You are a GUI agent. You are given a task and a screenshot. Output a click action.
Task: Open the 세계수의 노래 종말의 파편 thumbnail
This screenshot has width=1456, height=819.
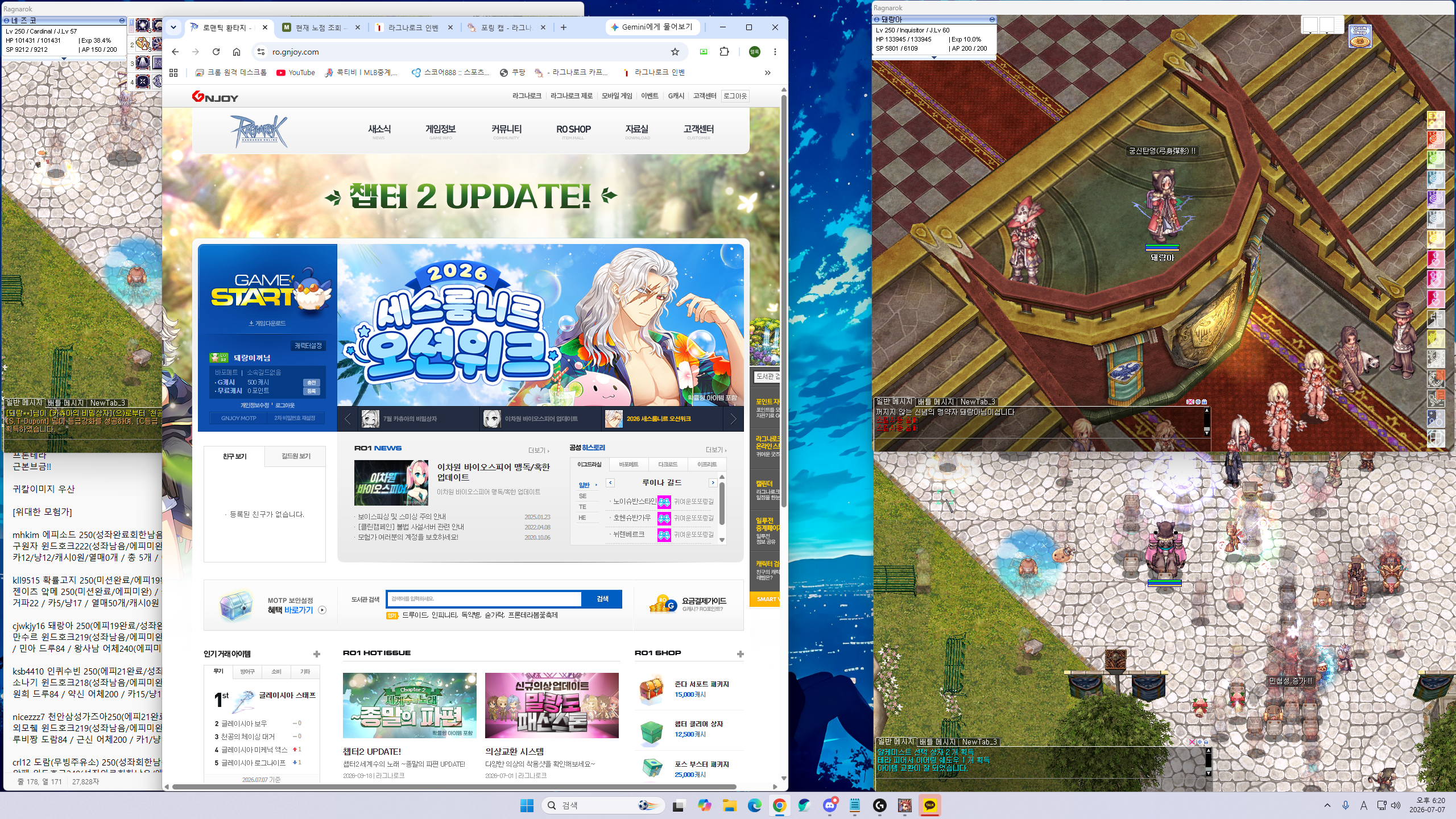click(409, 705)
